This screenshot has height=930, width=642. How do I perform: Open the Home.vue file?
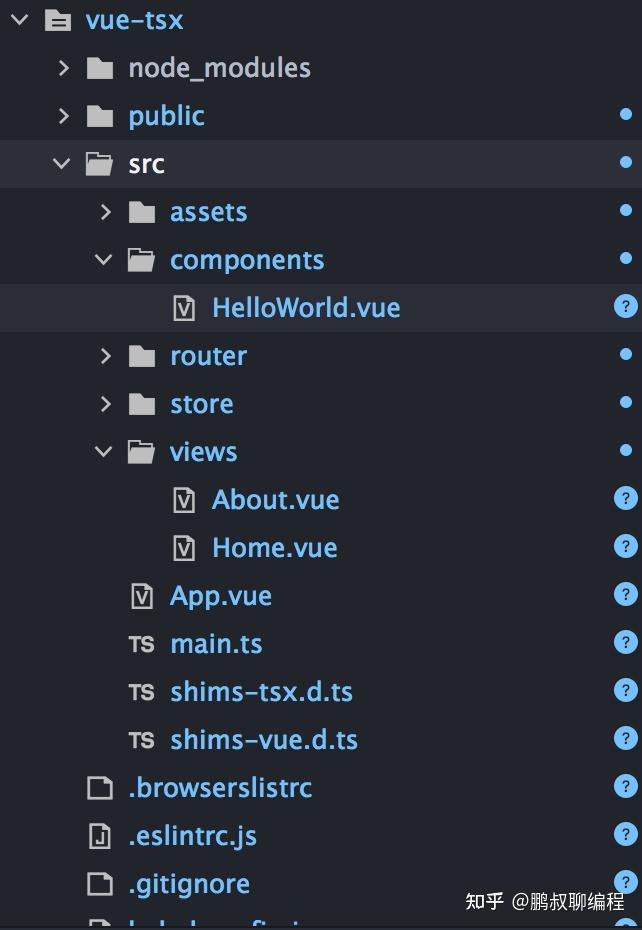274,548
